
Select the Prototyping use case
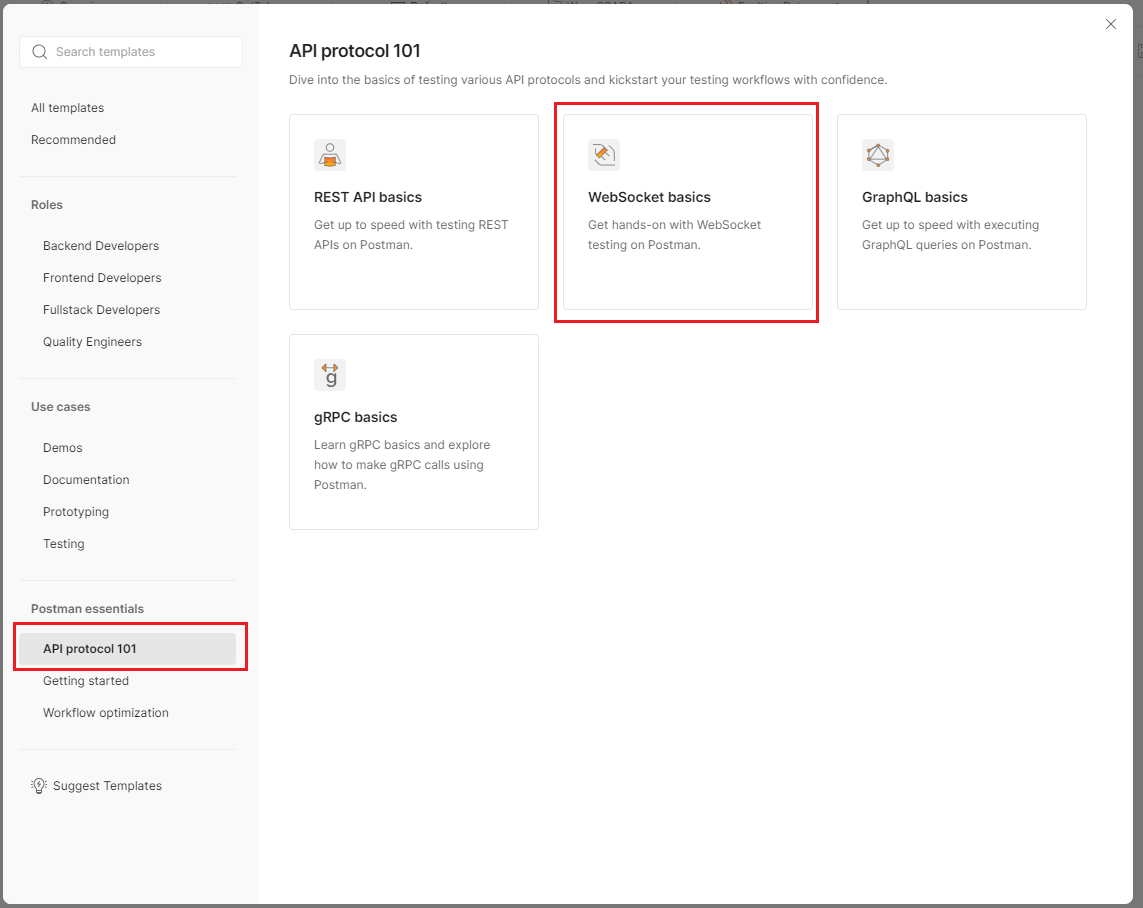point(76,512)
